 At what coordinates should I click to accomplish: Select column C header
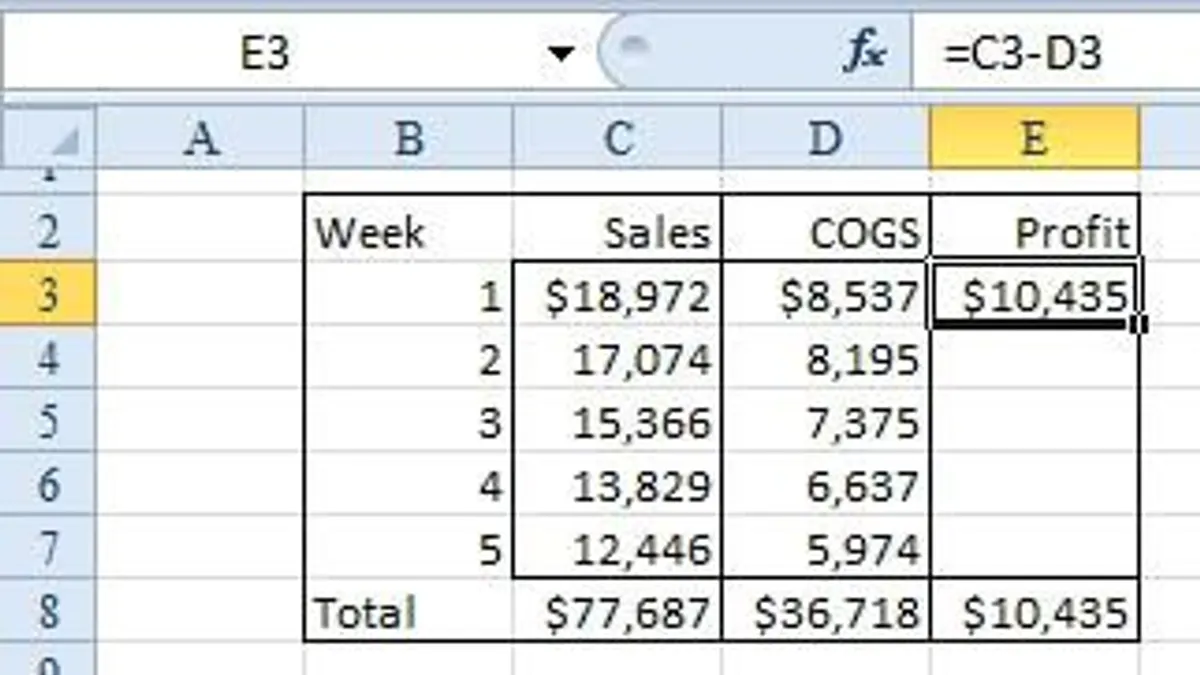pos(617,139)
